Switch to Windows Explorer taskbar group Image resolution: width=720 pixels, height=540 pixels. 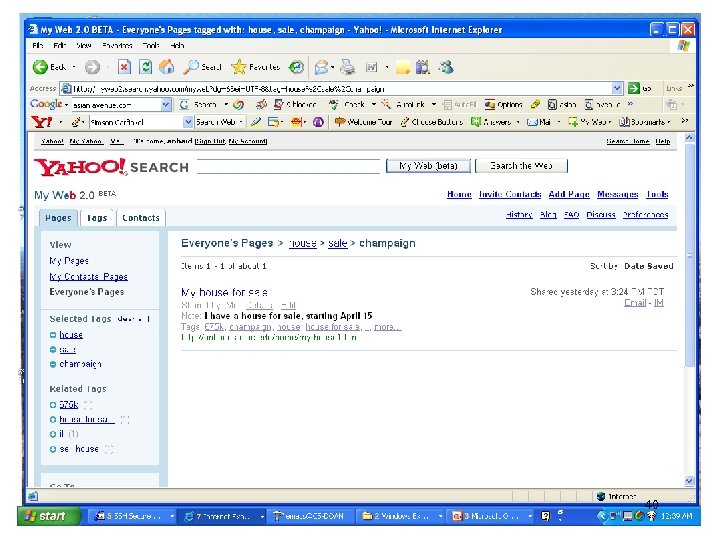pos(402,516)
